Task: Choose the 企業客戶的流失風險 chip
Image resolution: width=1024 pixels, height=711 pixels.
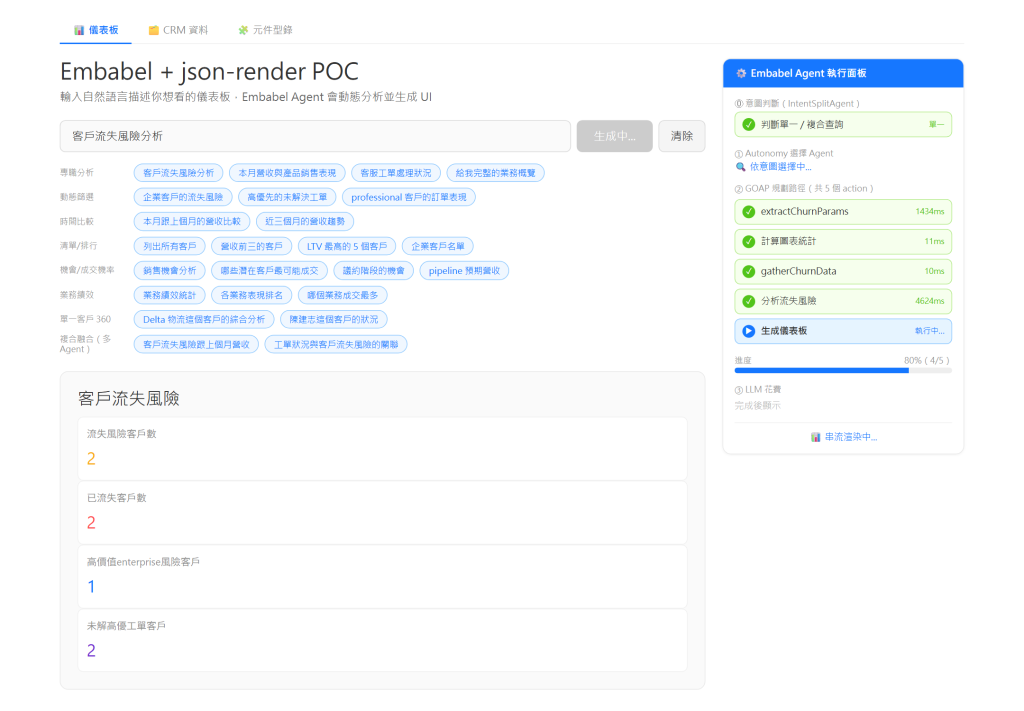Action: pos(183,197)
